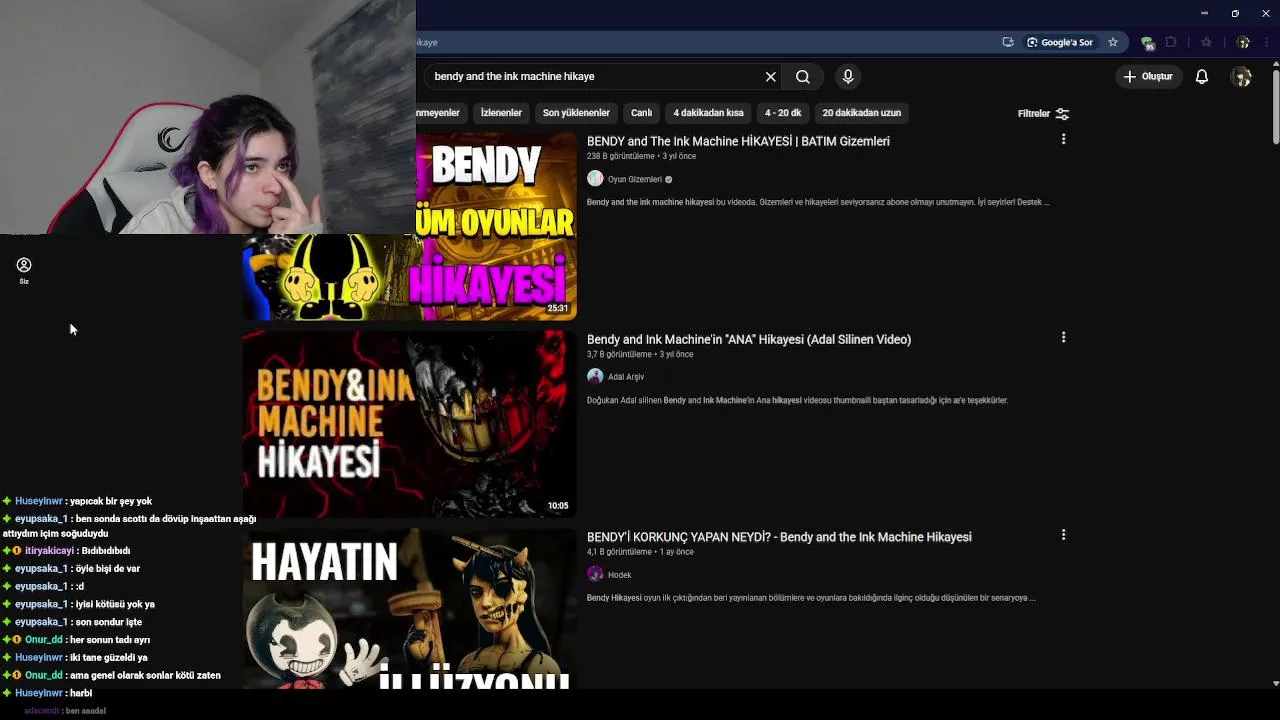Go to Oyun Gizemleri channel
Screen dimensions: 1280x720
tap(635, 179)
